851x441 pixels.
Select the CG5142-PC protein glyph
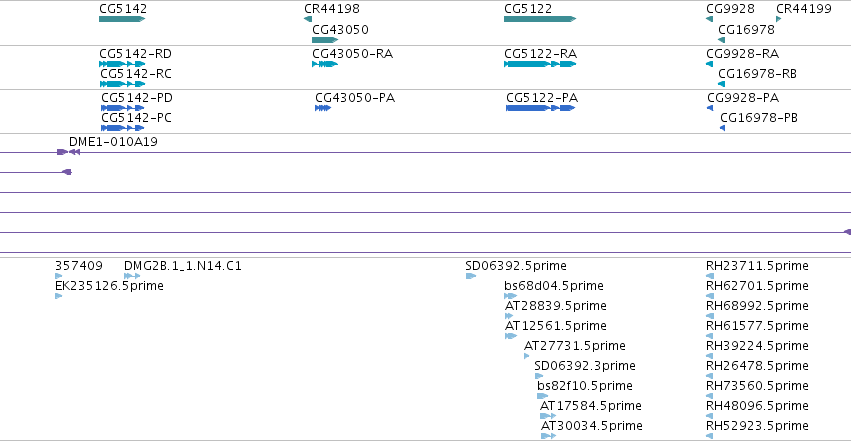click(123, 128)
